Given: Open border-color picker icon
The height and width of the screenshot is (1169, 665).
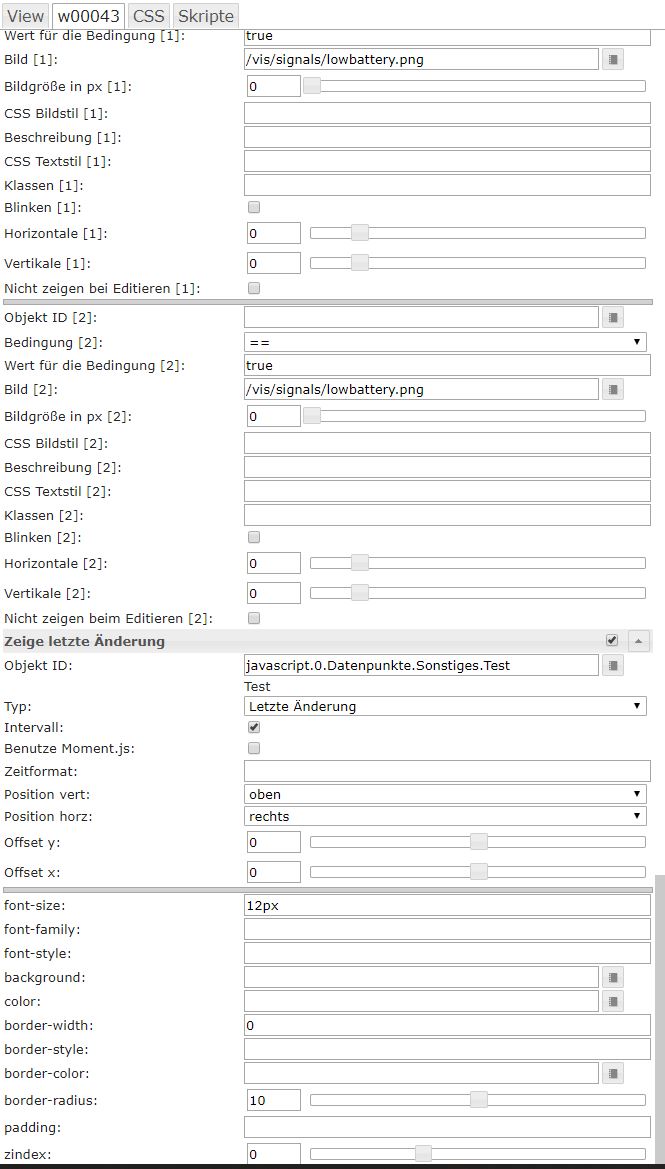Looking at the screenshot, I should [x=613, y=1074].
